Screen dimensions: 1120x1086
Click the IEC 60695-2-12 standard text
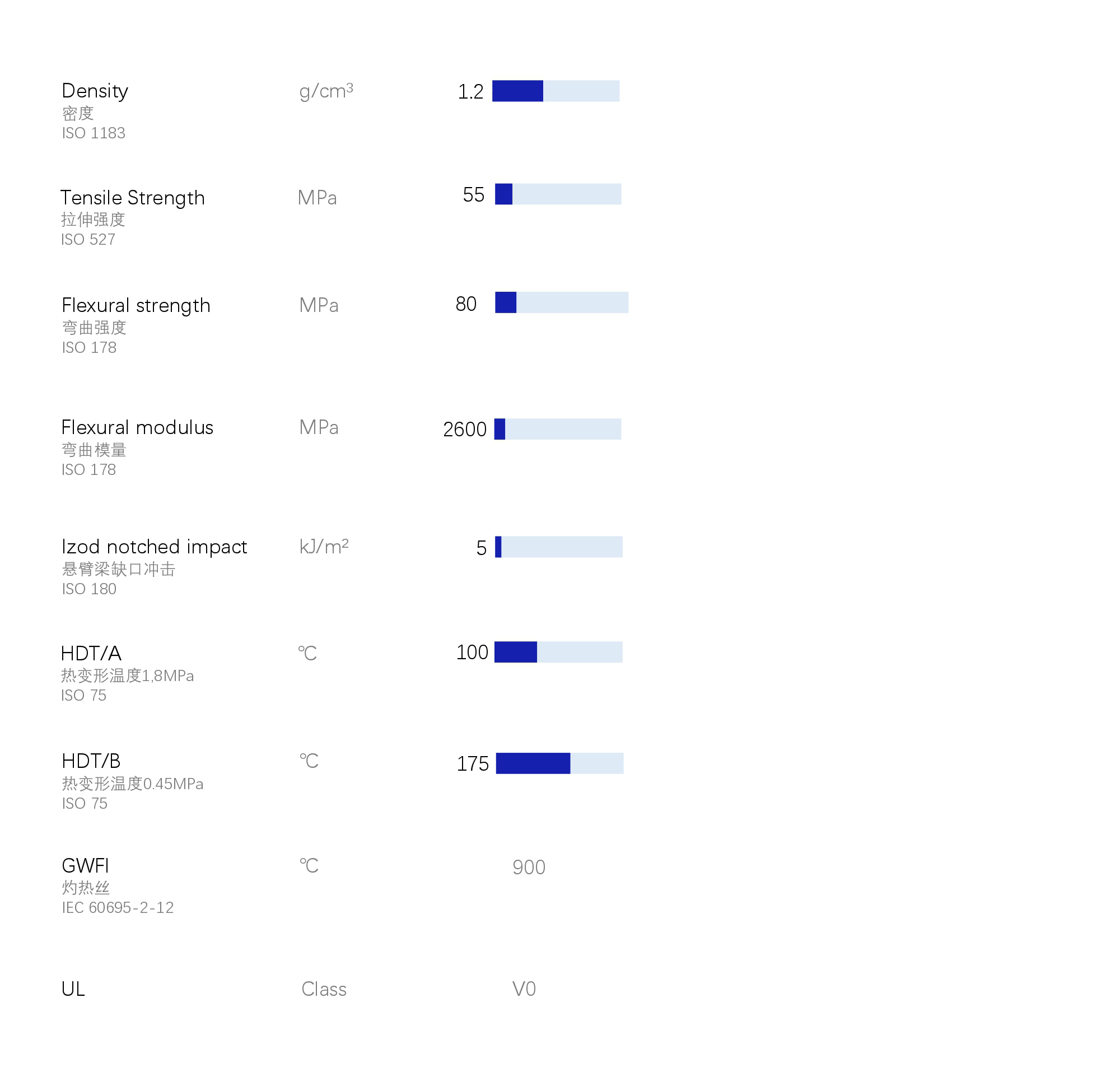click(118, 908)
